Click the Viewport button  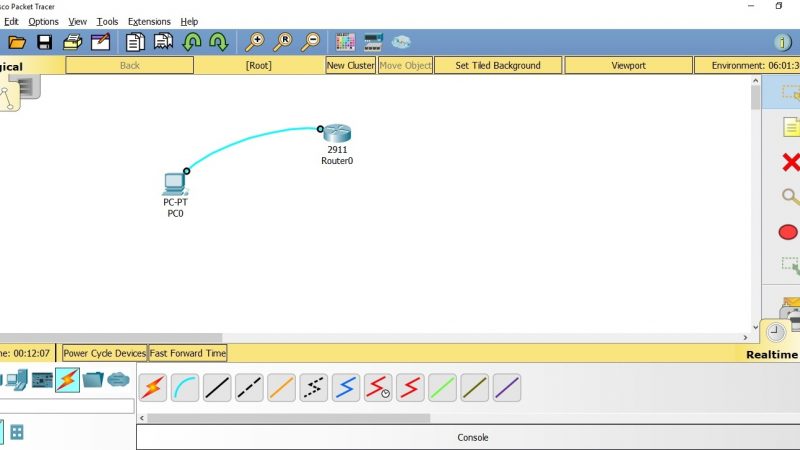(628, 65)
